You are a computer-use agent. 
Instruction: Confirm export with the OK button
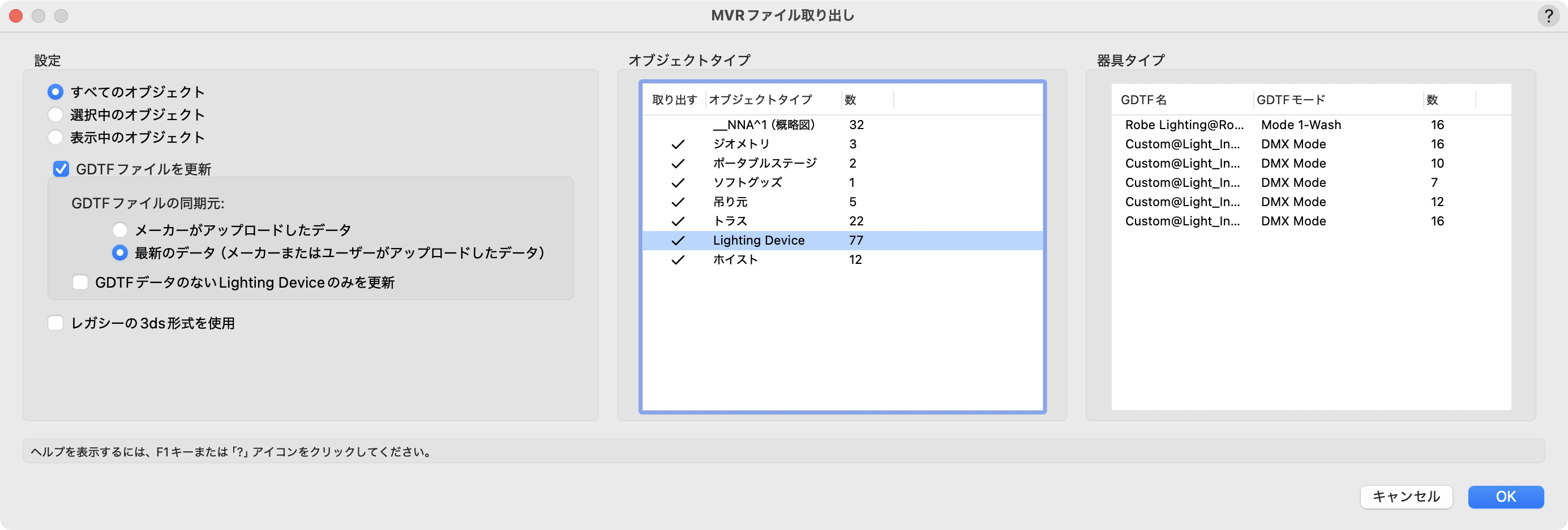[1505, 497]
